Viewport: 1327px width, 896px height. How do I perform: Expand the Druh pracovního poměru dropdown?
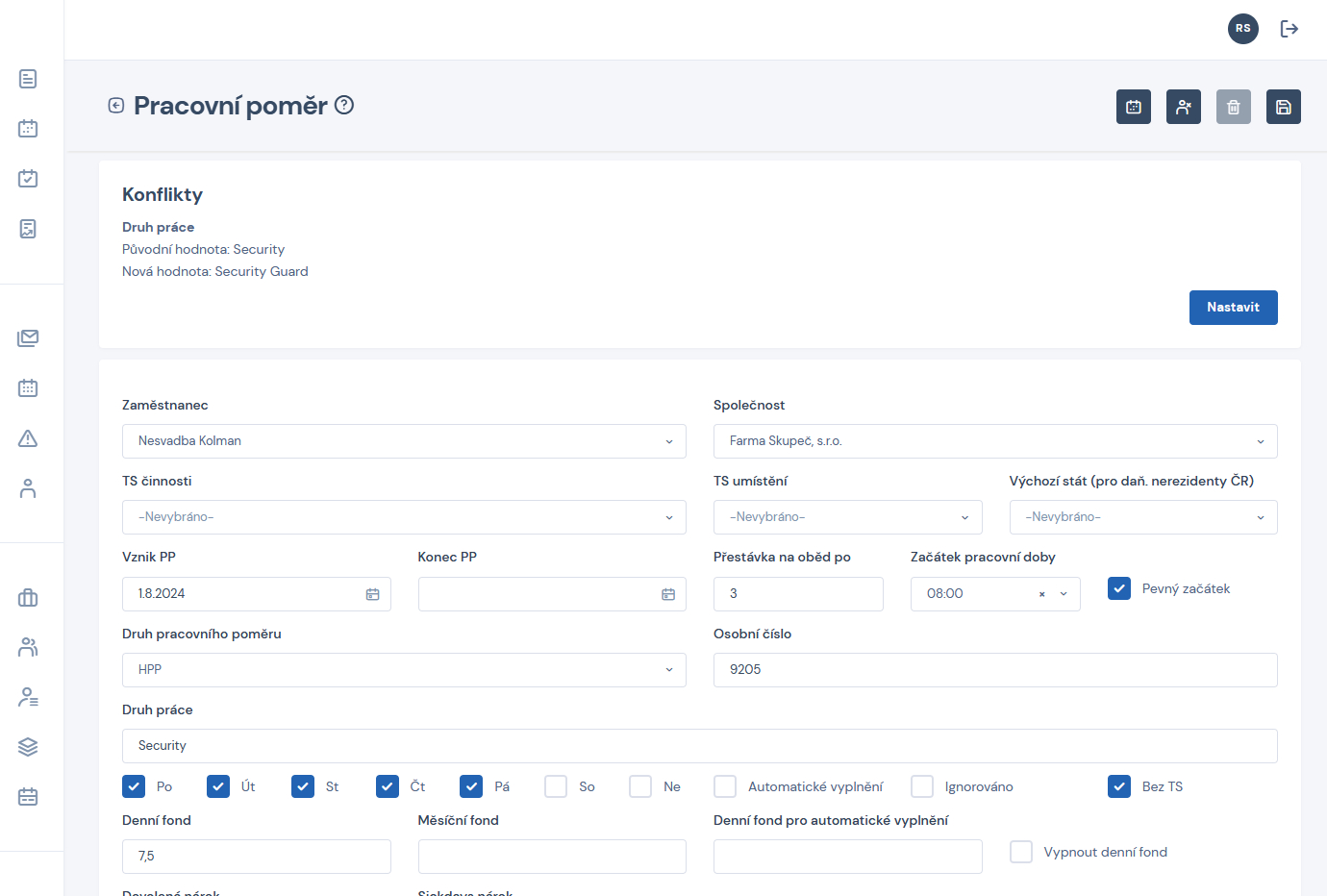pyautogui.click(x=404, y=670)
